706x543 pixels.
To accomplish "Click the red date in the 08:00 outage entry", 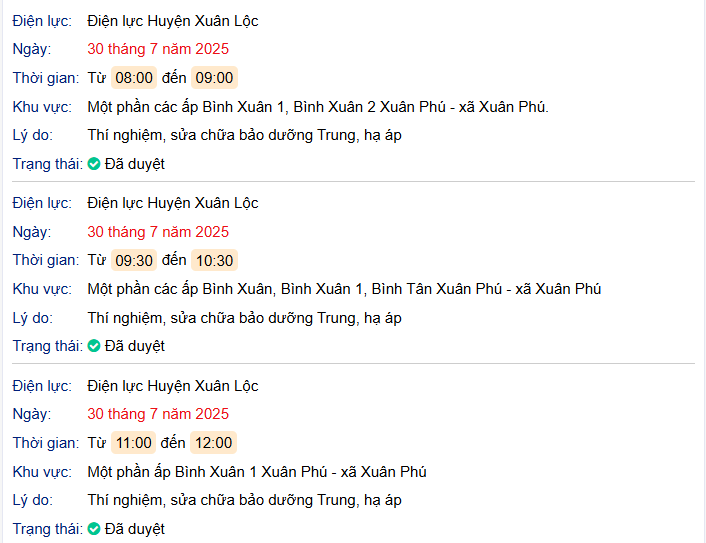I will (158, 49).
